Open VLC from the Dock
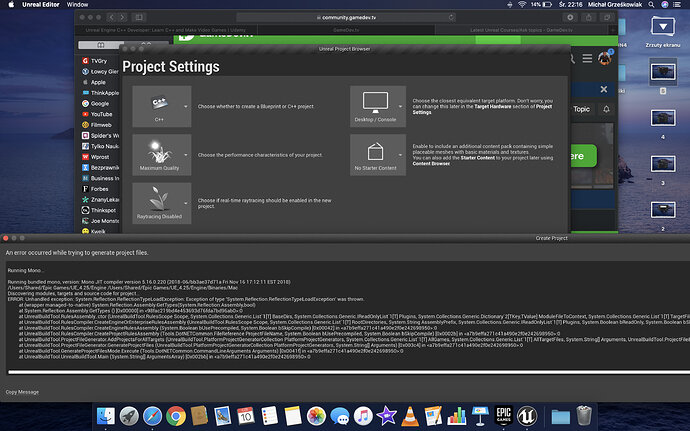 pyautogui.click(x=410, y=416)
